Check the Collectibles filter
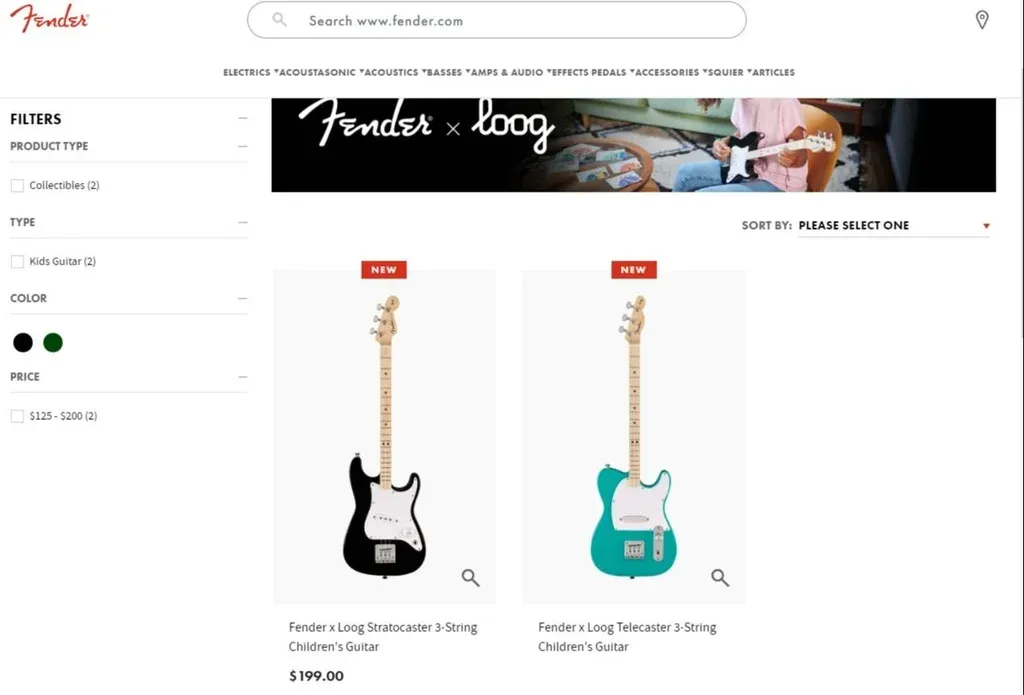 pos(18,186)
